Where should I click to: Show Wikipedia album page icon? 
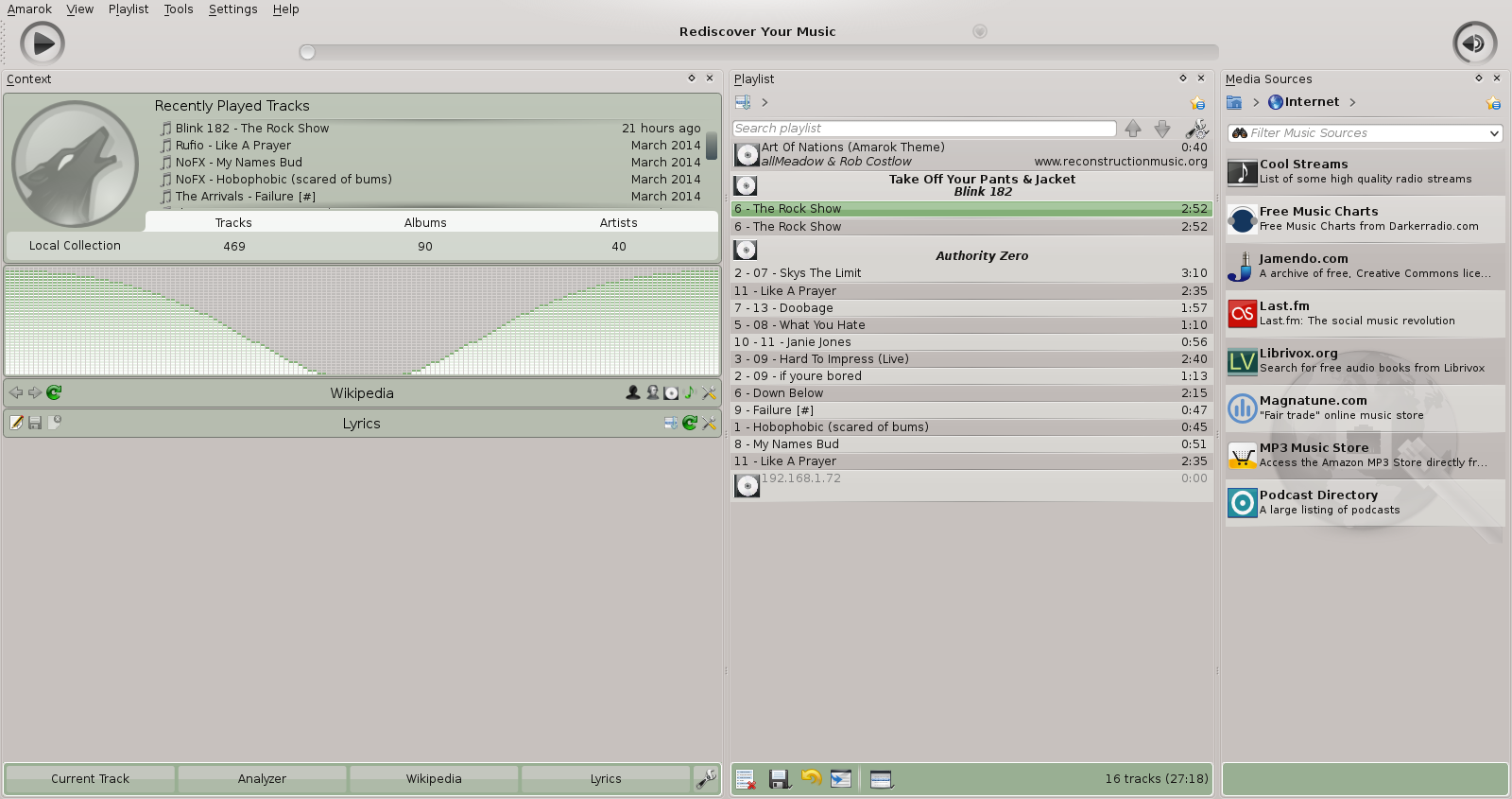pos(671,392)
